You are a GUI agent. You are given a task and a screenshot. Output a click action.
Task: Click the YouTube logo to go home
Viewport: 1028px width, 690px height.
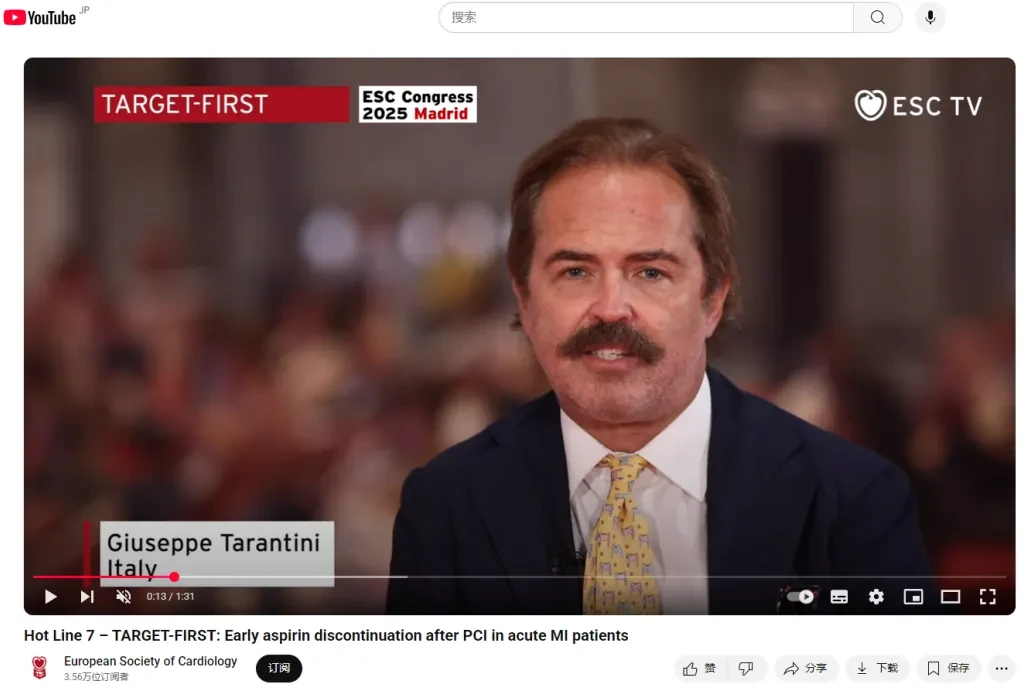[40, 17]
